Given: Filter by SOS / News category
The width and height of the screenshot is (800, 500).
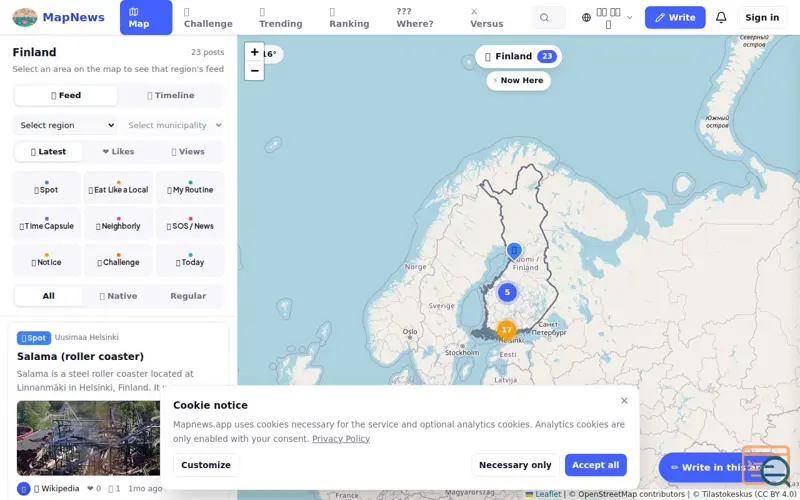Looking at the screenshot, I should pos(190,224).
